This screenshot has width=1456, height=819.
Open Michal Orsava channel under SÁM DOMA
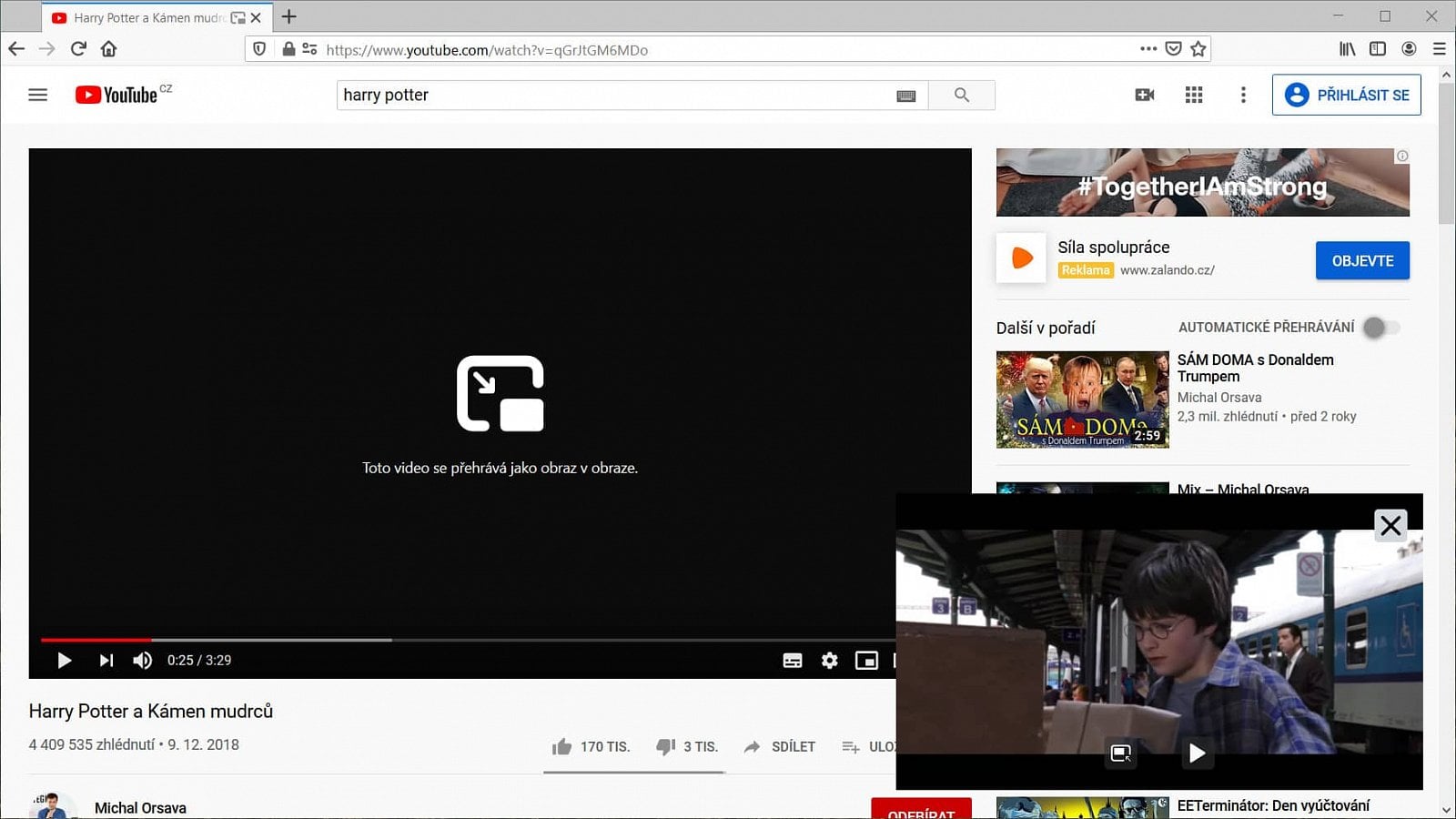(x=1219, y=398)
